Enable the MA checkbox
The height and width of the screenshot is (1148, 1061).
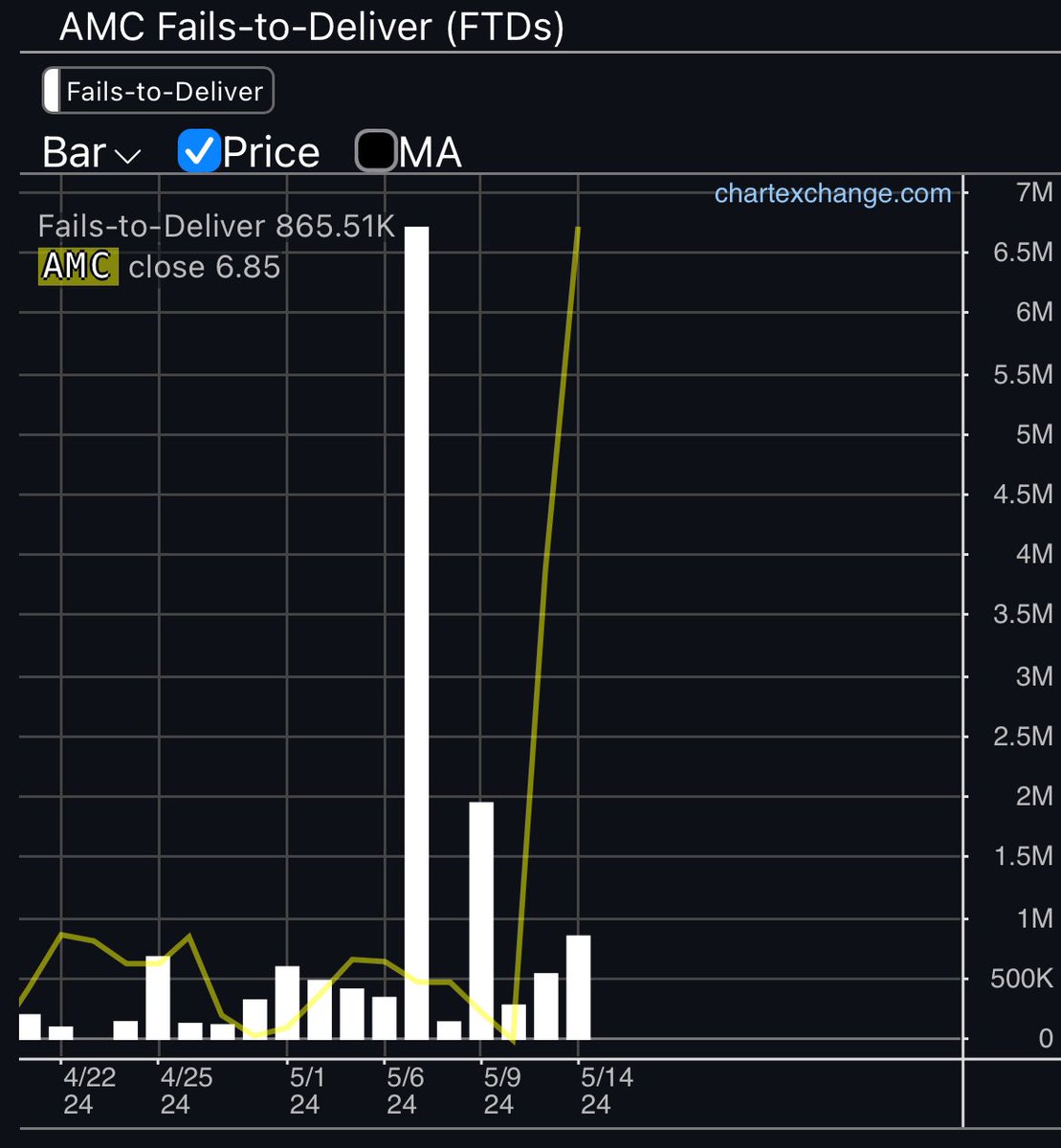(x=376, y=153)
